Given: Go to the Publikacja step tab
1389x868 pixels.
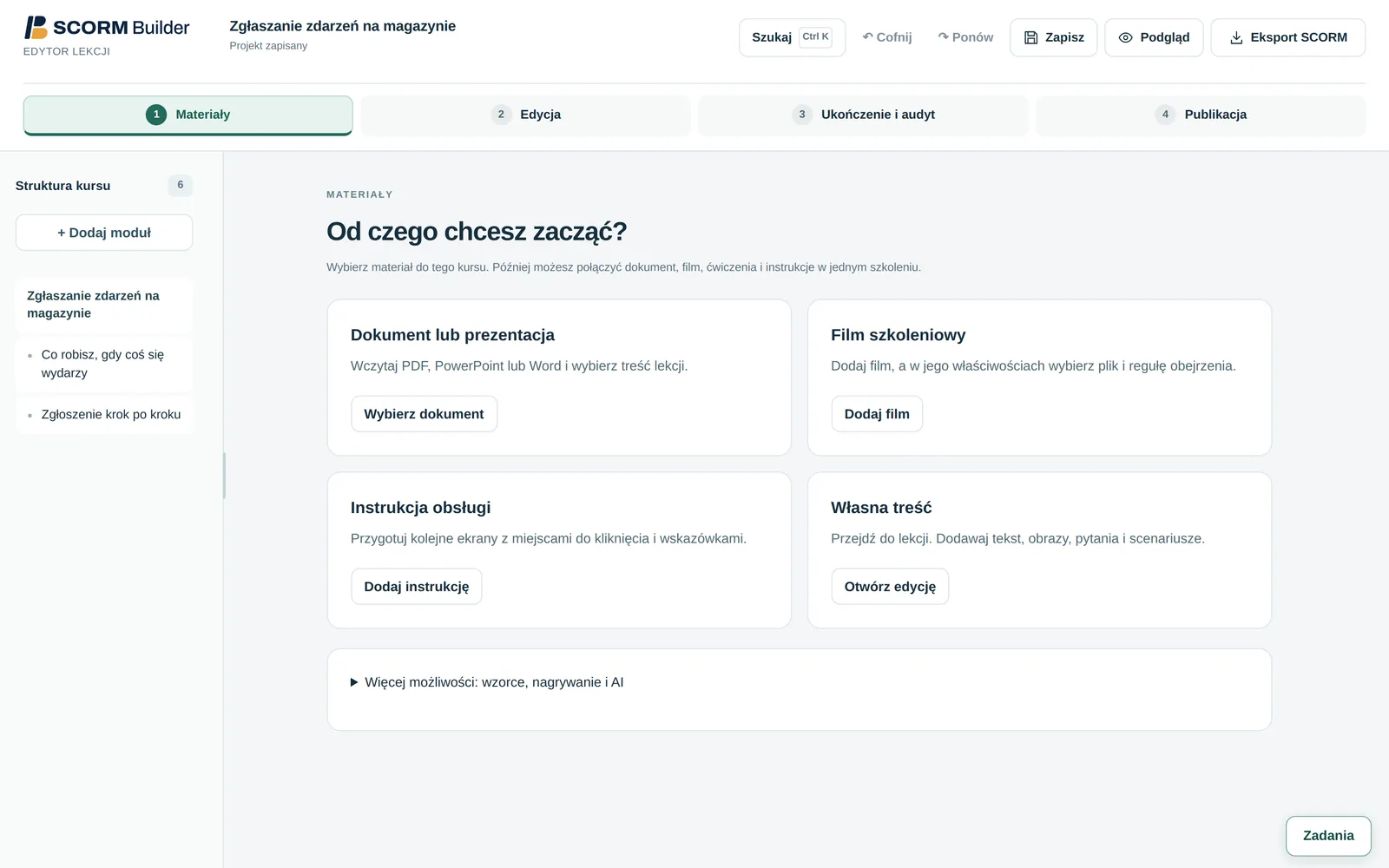Looking at the screenshot, I should point(1201,115).
